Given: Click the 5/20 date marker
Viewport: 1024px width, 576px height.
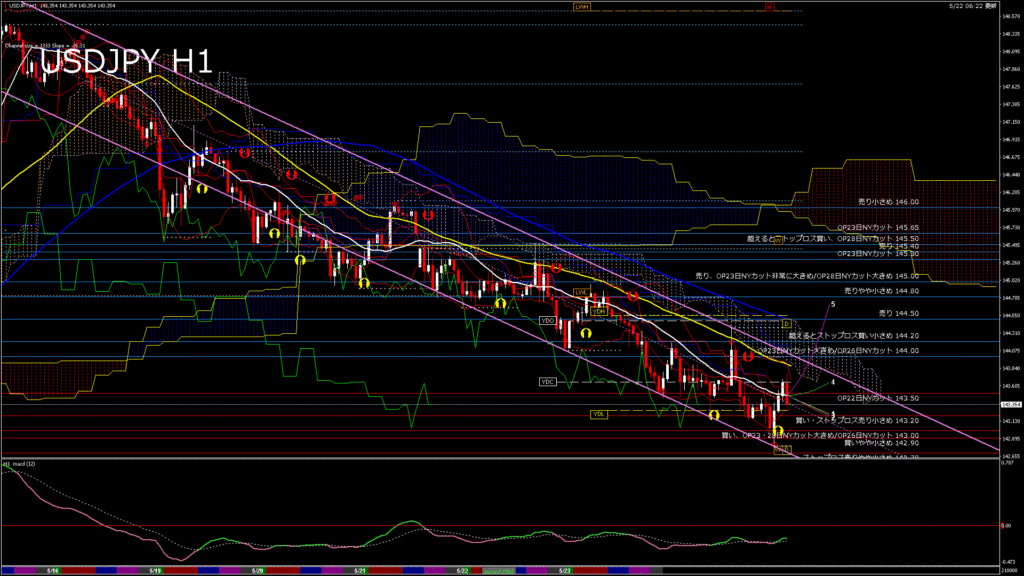Looking at the screenshot, I should [x=257, y=571].
